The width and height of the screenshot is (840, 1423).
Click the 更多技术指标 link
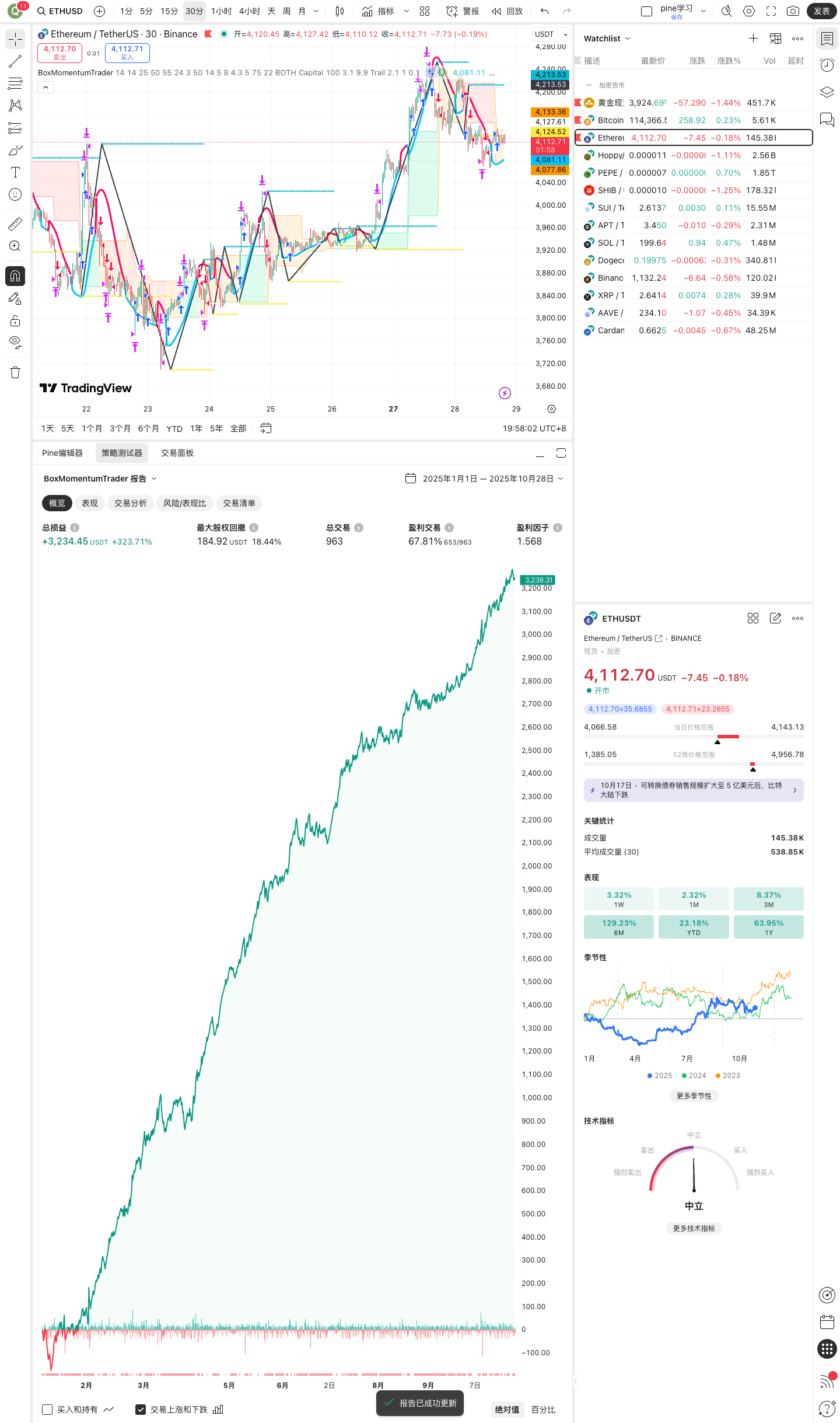pos(694,1229)
